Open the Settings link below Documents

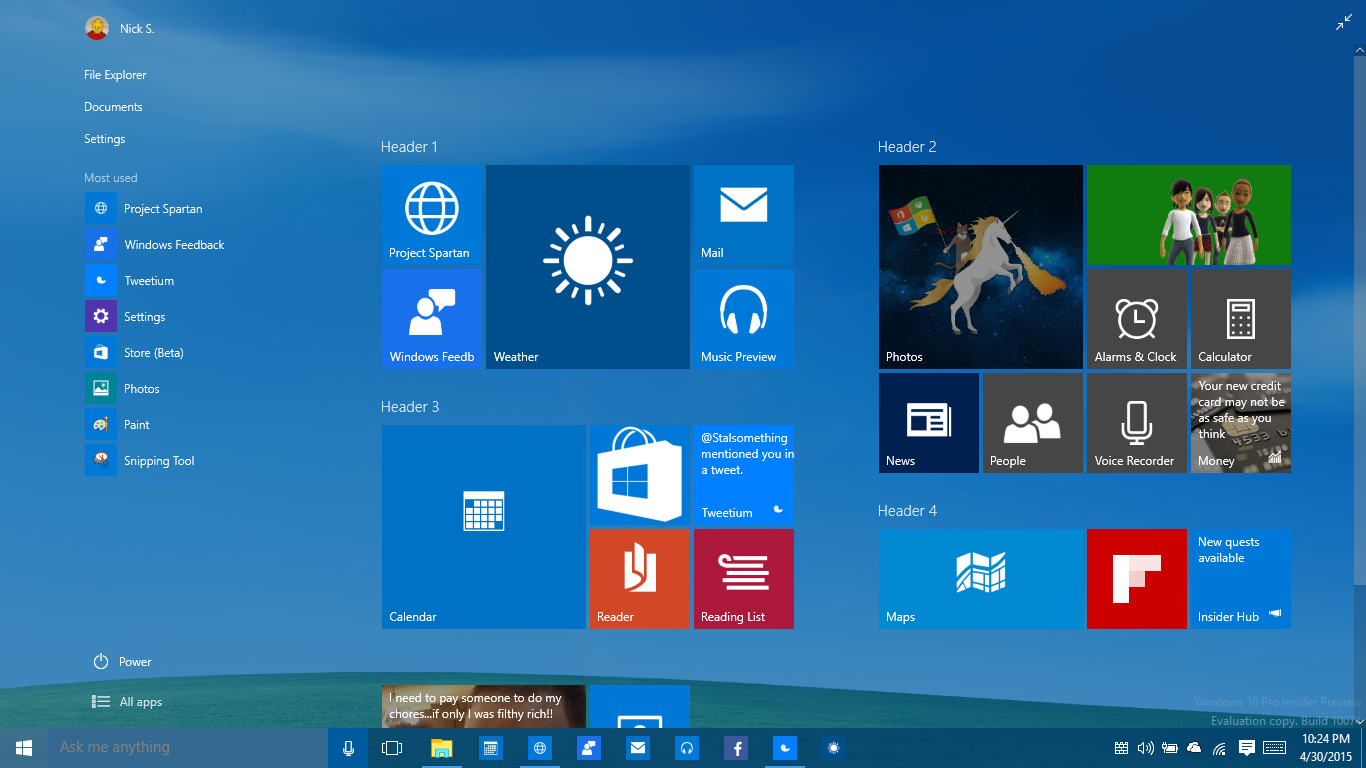pyautogui.click(x=105, y=139)
